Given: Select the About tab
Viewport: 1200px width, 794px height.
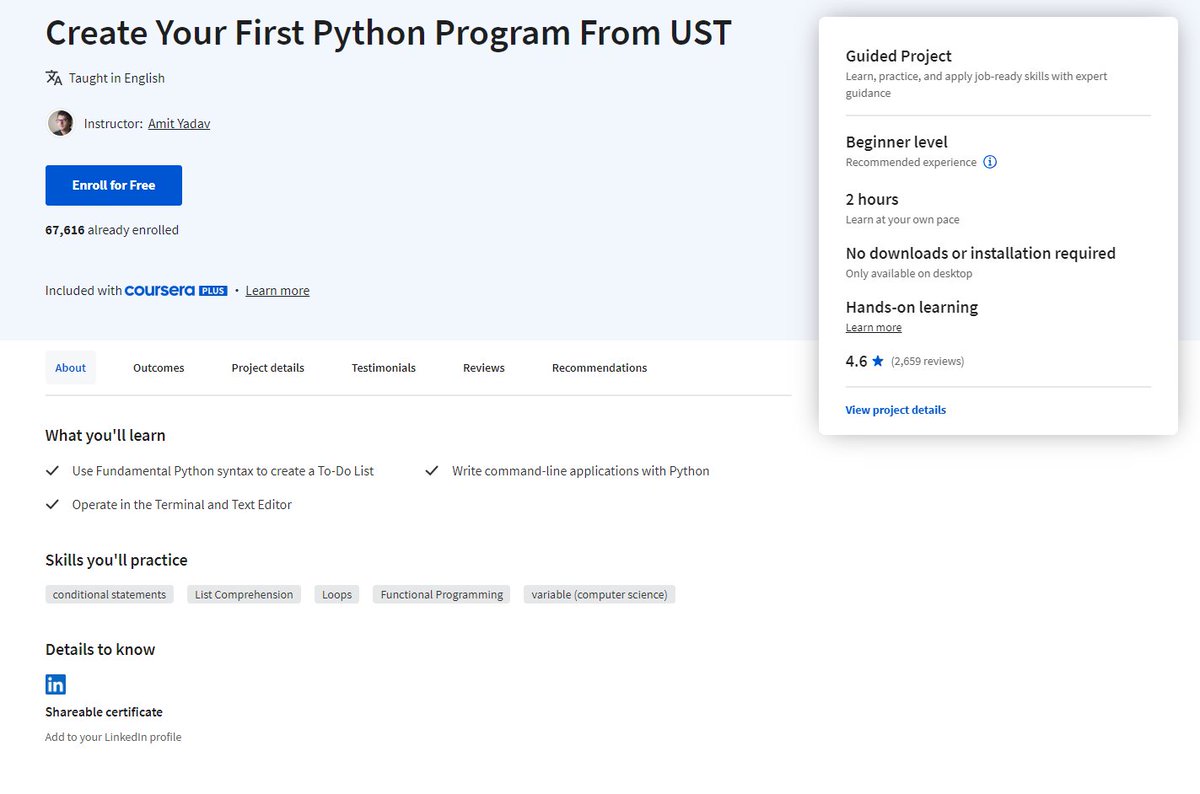Looking at the screenshot, I should (71, 367).
